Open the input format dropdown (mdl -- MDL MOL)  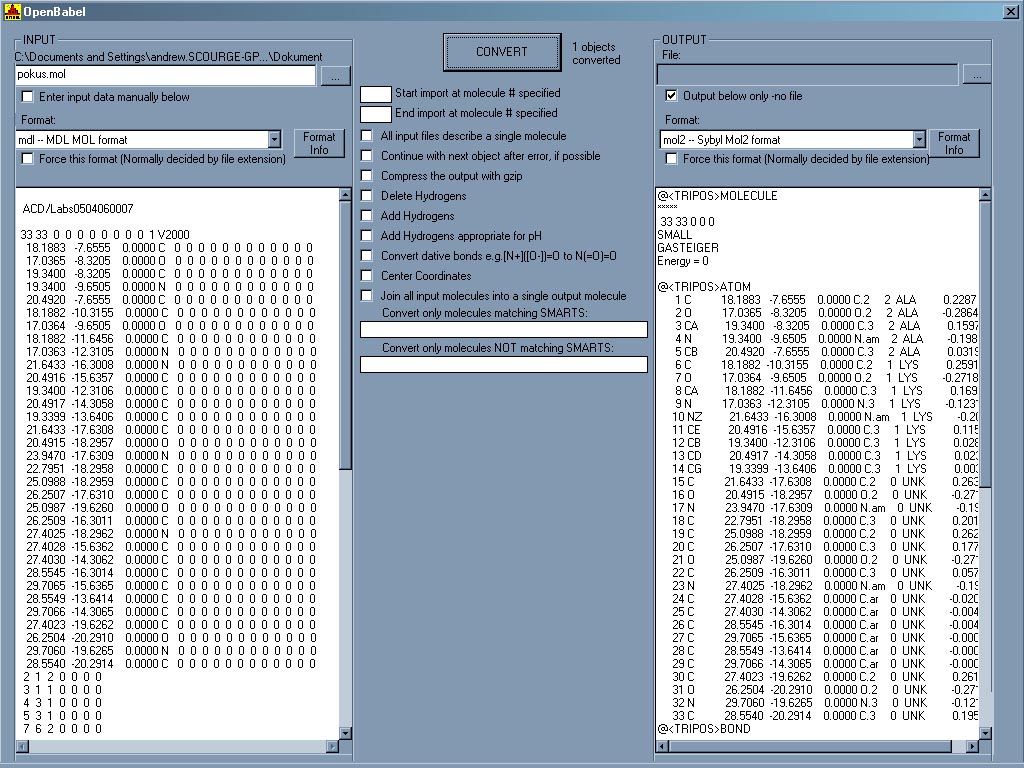click(x=274, y=139)
